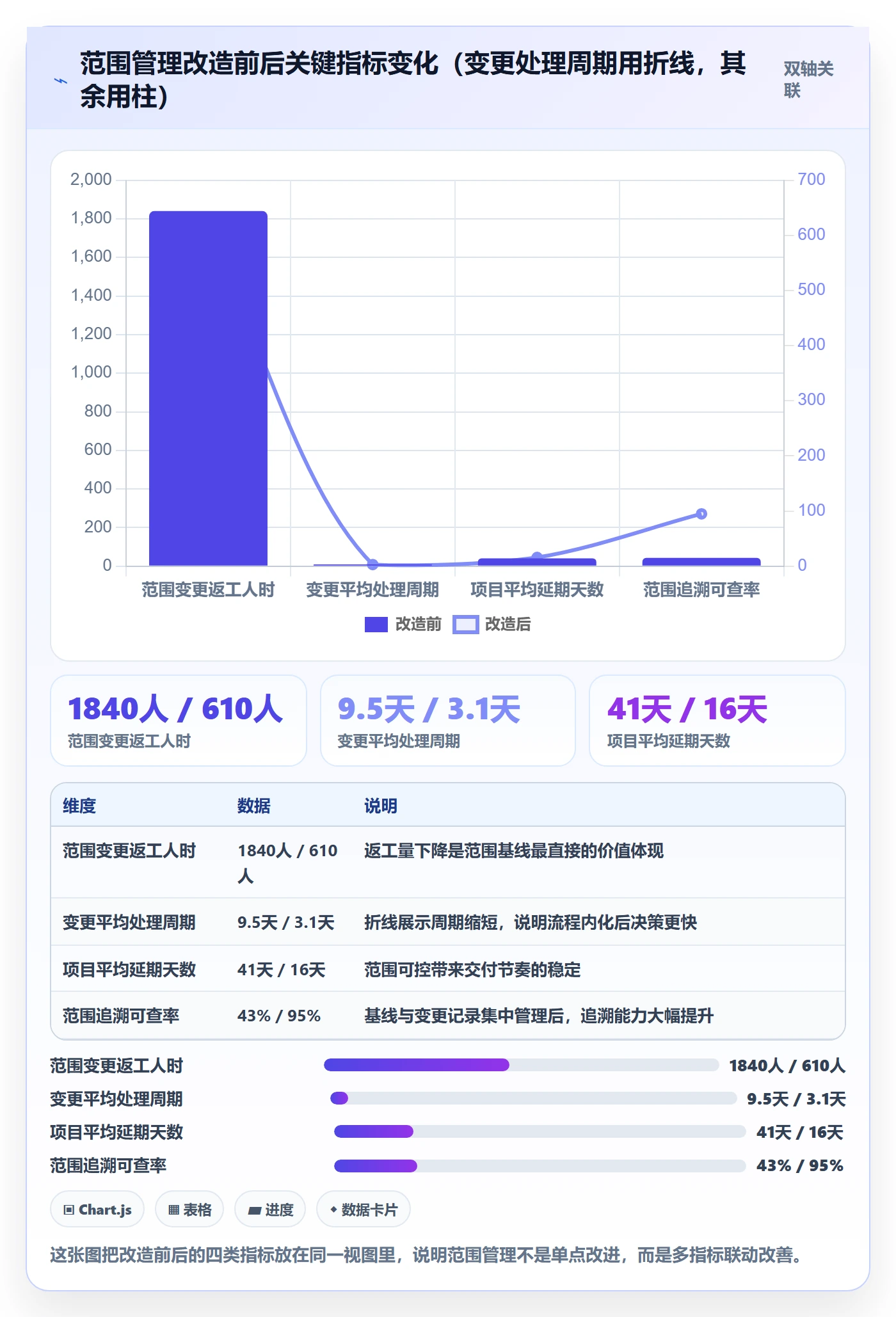The width and height of the screenshot is (896, 1317).
Task: Click the right axis value 700
Action: [811, 179]
